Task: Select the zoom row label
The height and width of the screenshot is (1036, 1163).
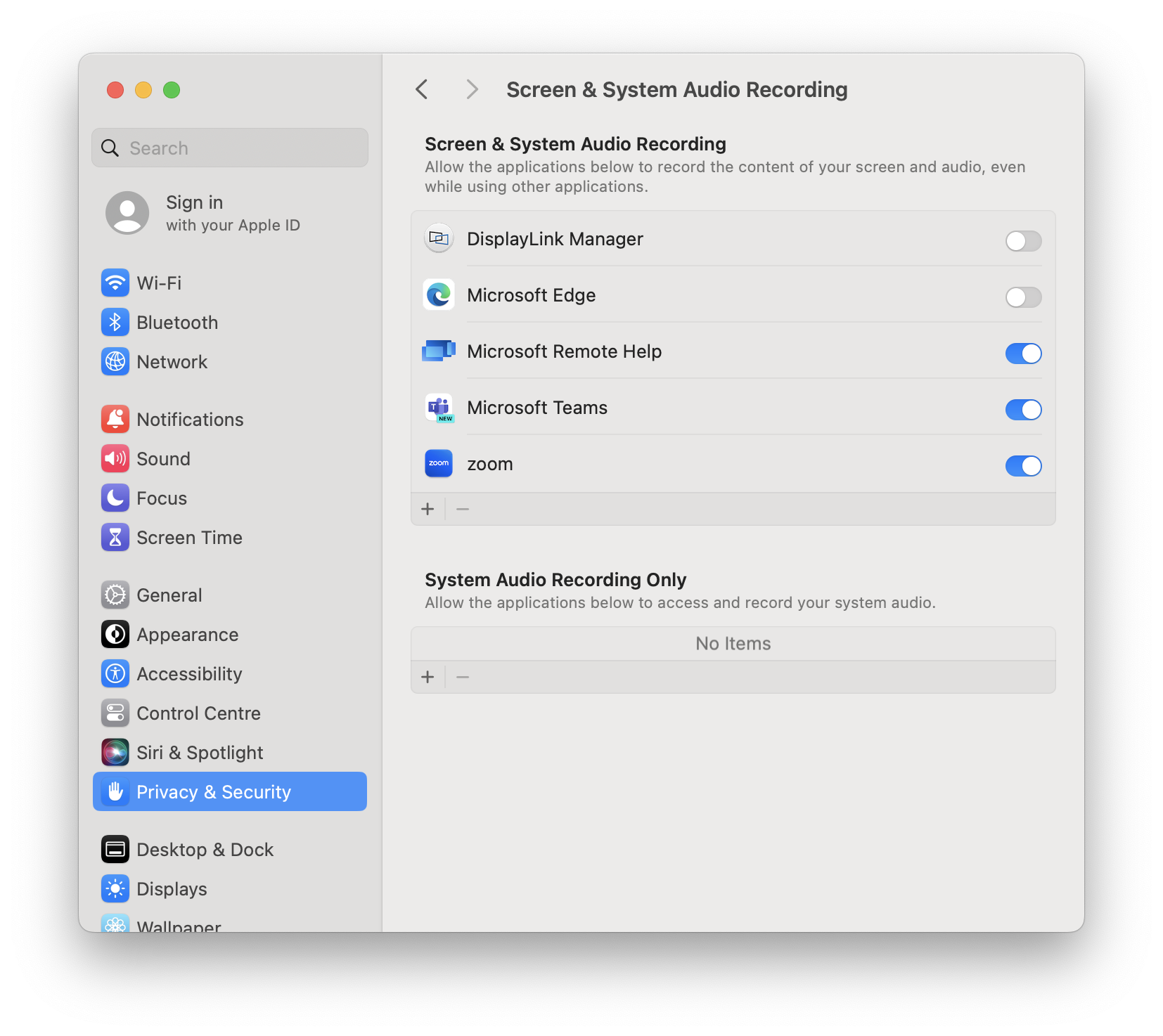Action: coord(490,465)
